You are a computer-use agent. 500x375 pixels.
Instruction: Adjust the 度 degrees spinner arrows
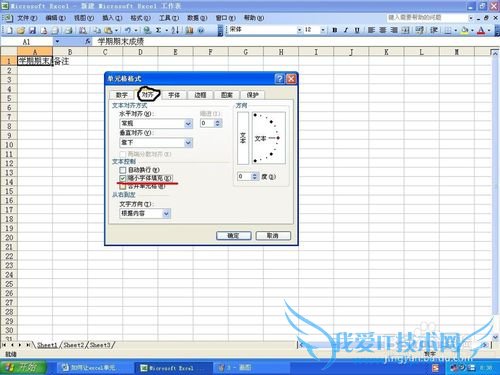(x=254, y=176)
